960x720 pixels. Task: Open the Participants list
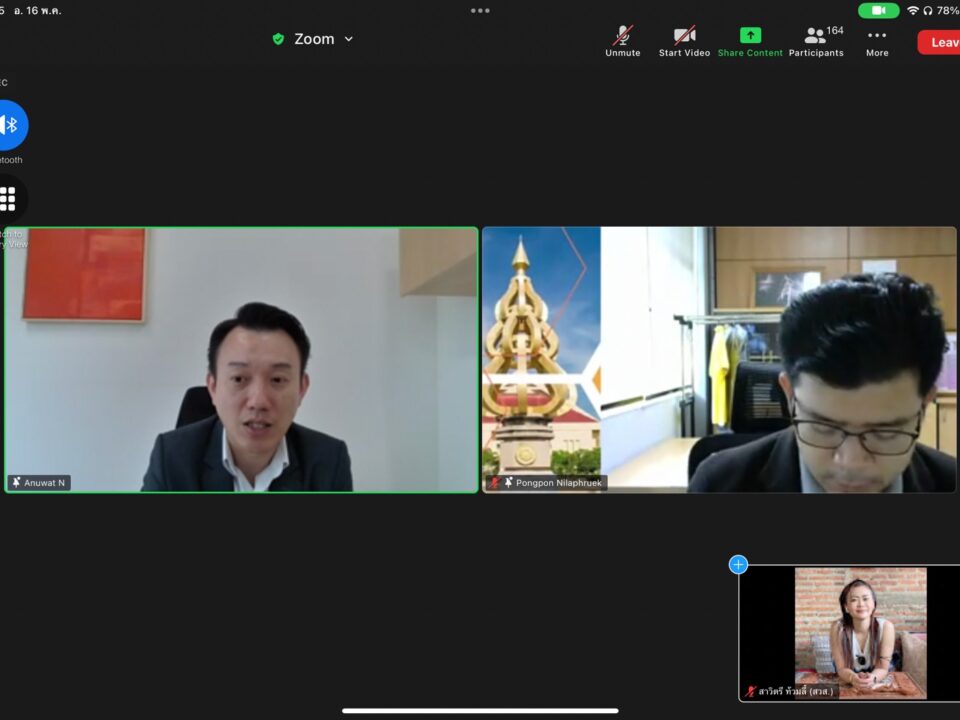click(816, 42)
